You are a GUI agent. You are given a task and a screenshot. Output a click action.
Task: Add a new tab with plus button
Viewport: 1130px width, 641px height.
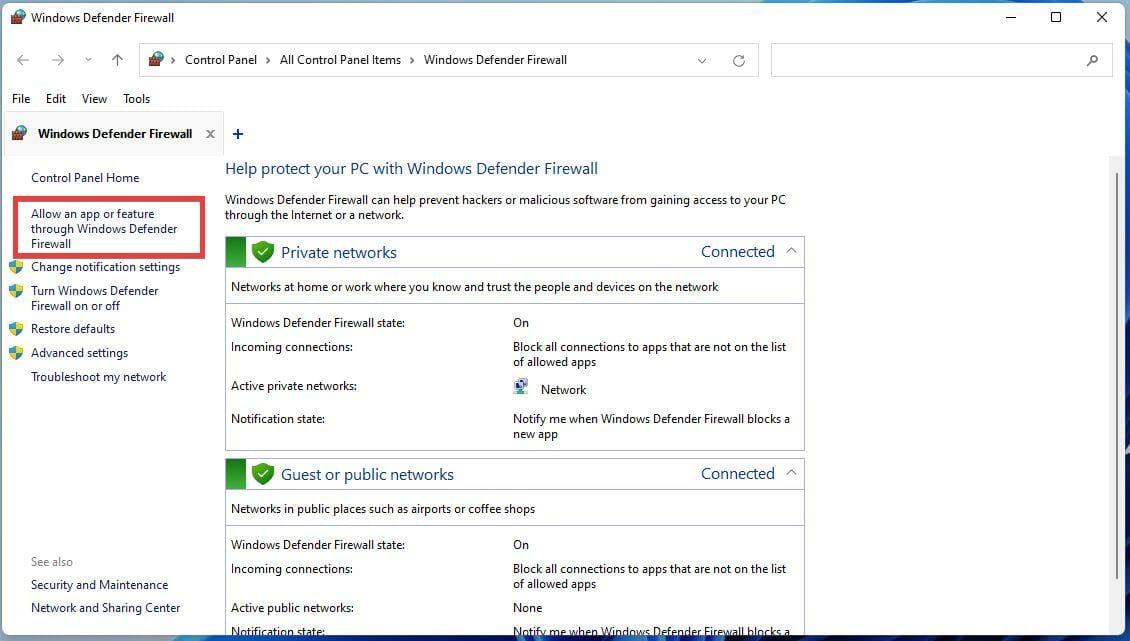[238, 133]
